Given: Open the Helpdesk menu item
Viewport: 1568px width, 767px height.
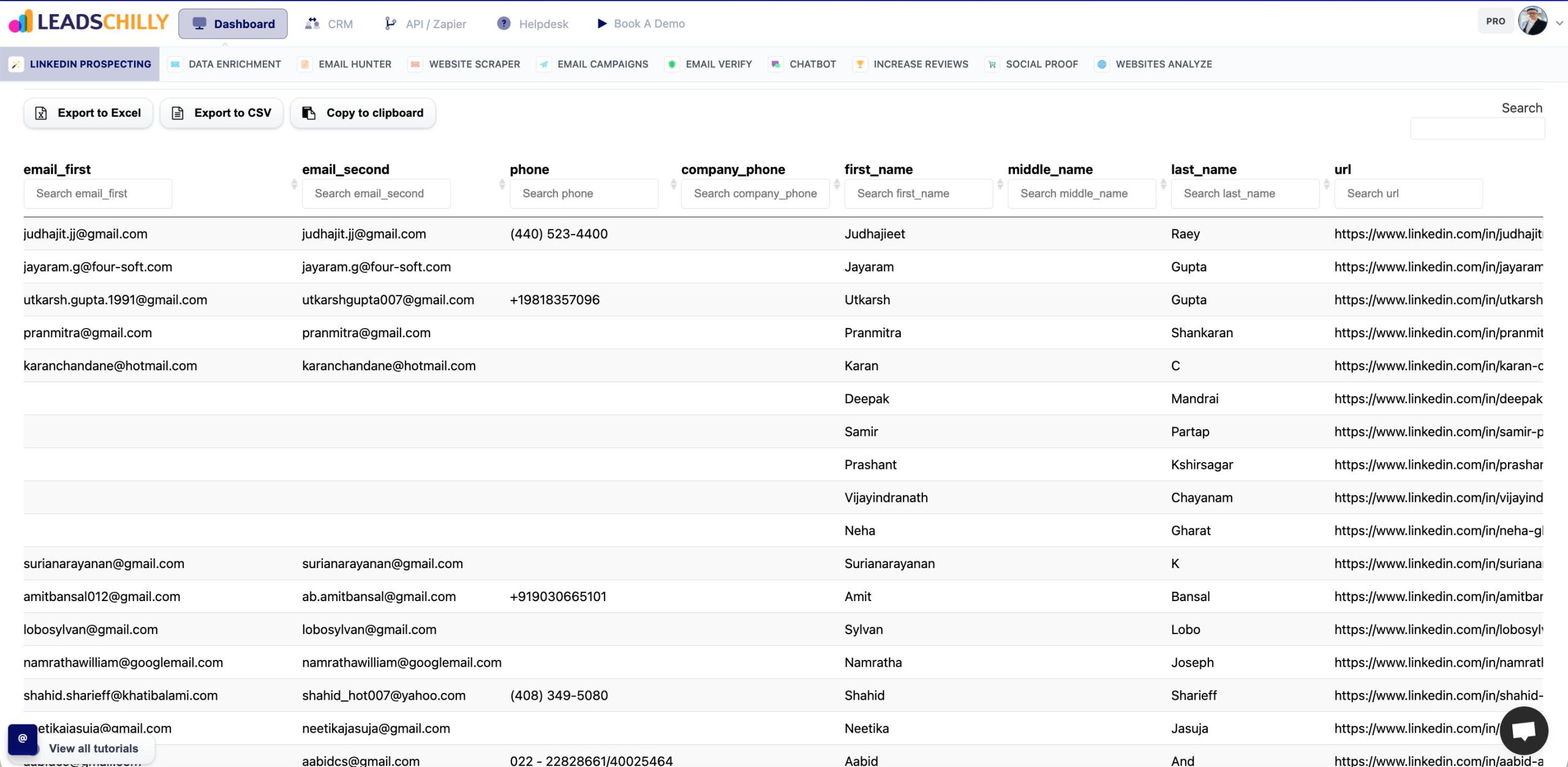Looking at the screenshot, I should pyautogui.click(x=533, y=24).
